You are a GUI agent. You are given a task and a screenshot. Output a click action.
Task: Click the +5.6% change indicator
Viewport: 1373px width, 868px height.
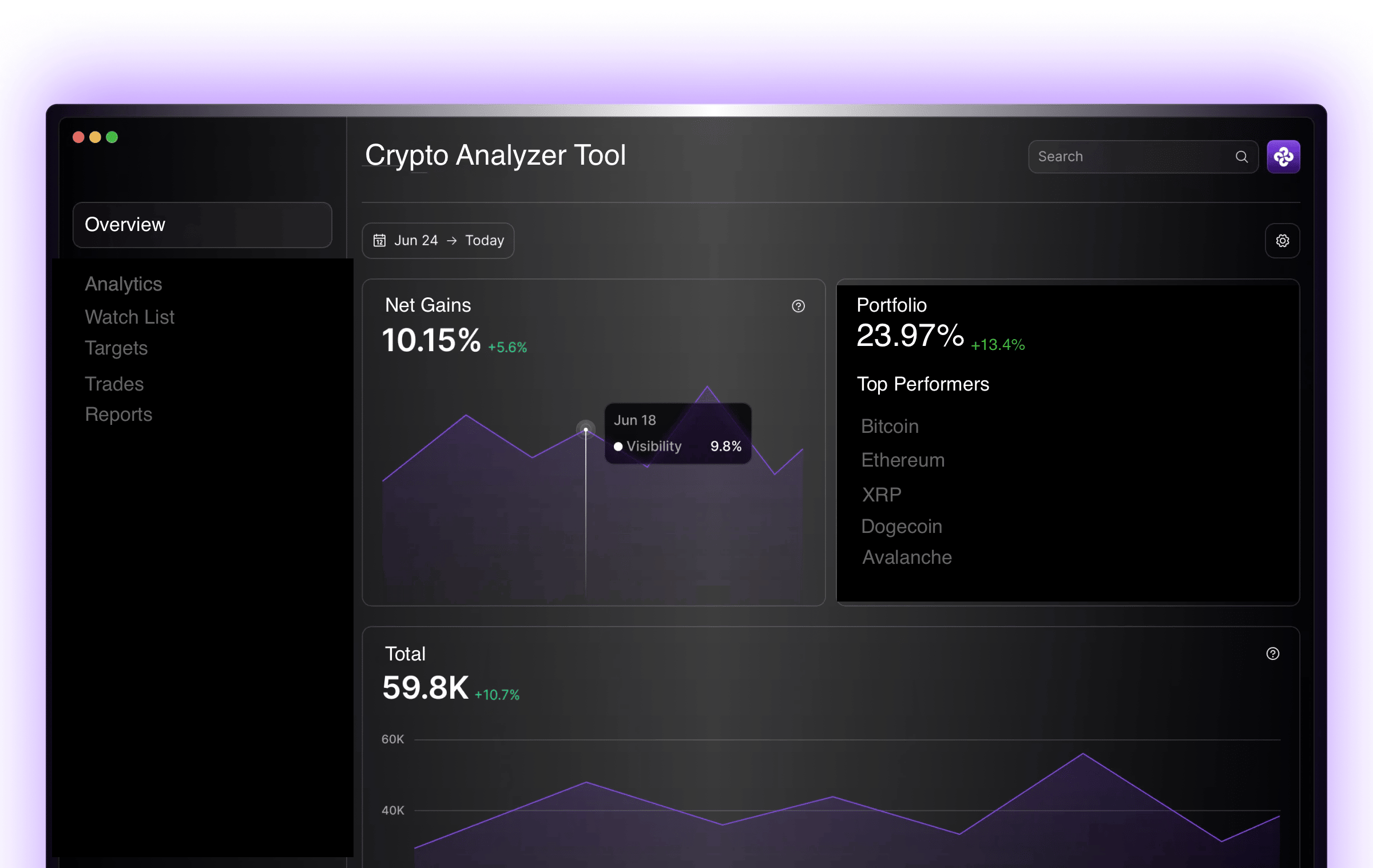click(x=507, y=348)
